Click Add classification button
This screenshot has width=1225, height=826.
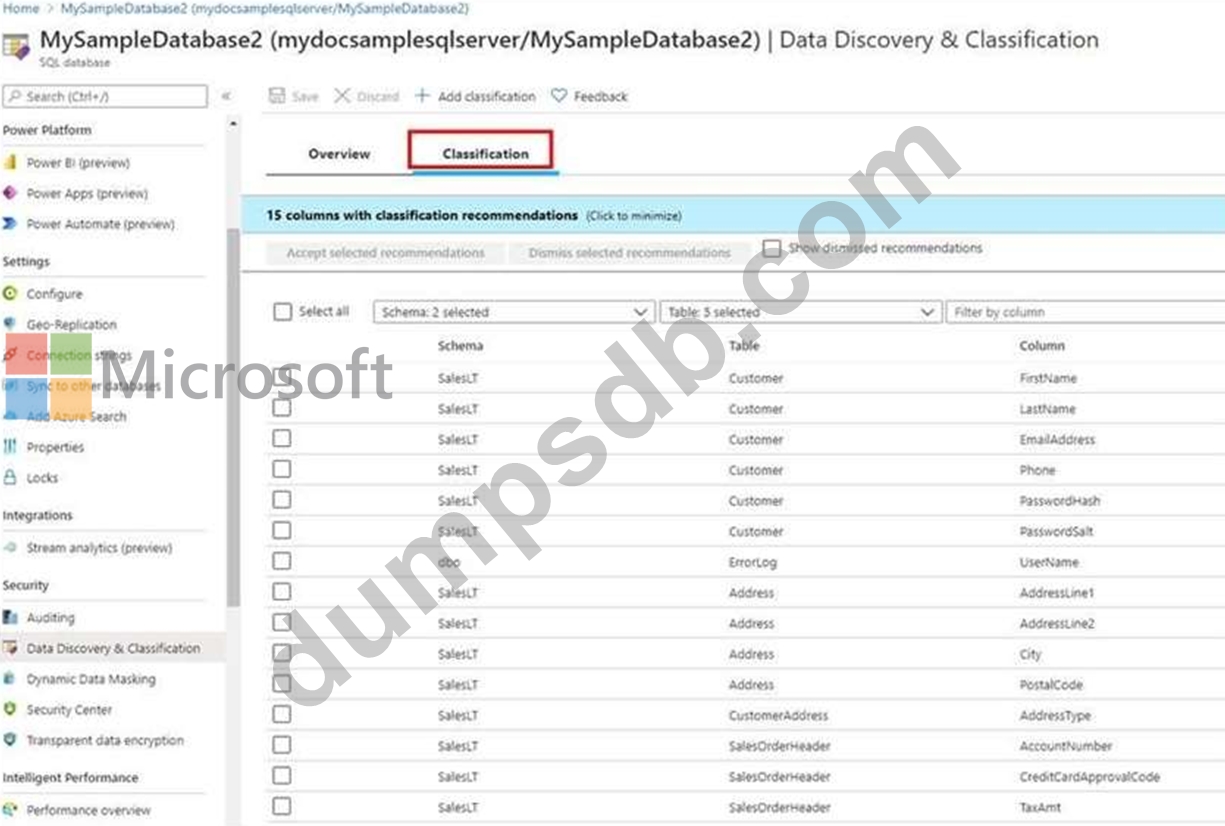click(x=475, y=96)
